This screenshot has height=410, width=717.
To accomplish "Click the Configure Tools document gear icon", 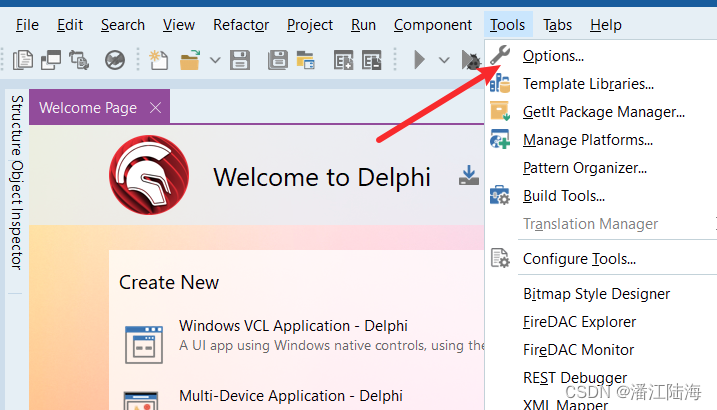I will click(500, 258).
